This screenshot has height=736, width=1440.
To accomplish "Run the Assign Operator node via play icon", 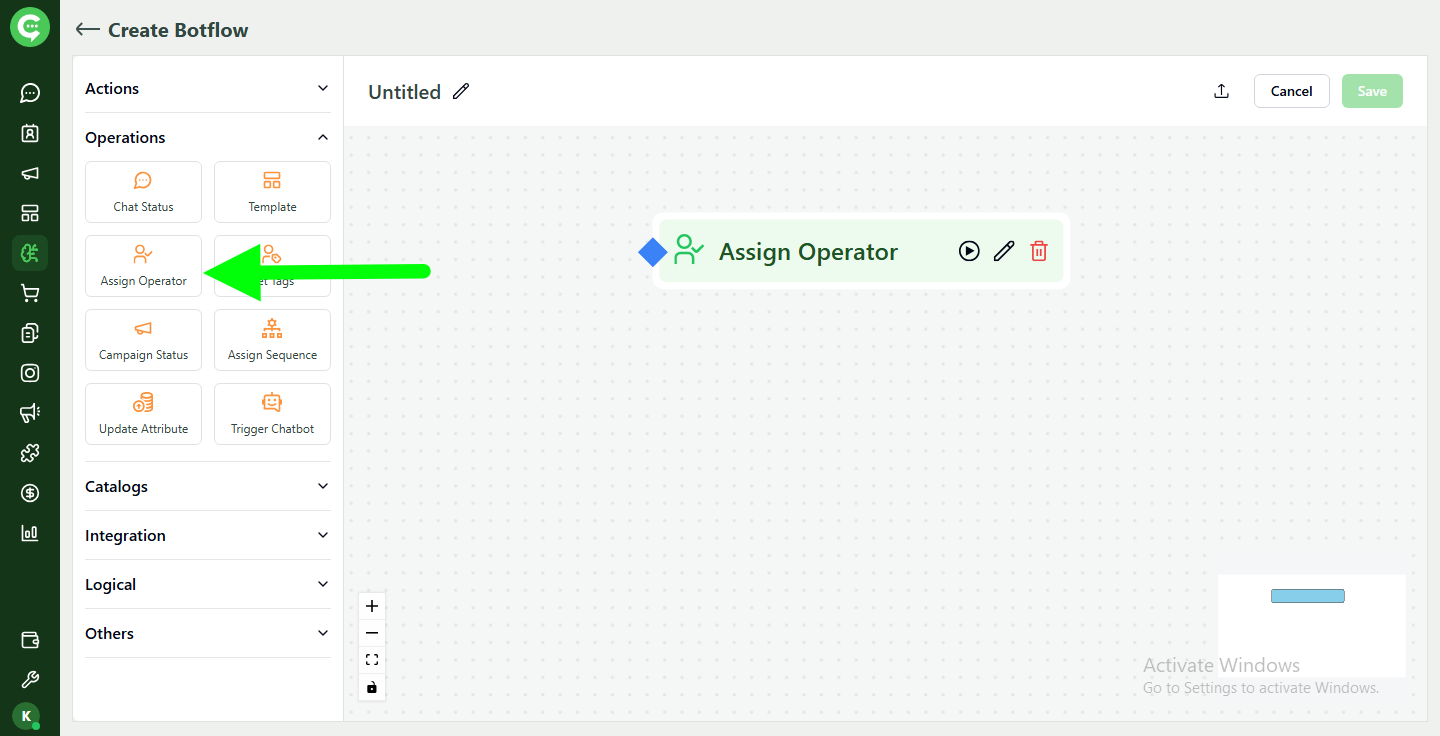I will click(969, 251).
